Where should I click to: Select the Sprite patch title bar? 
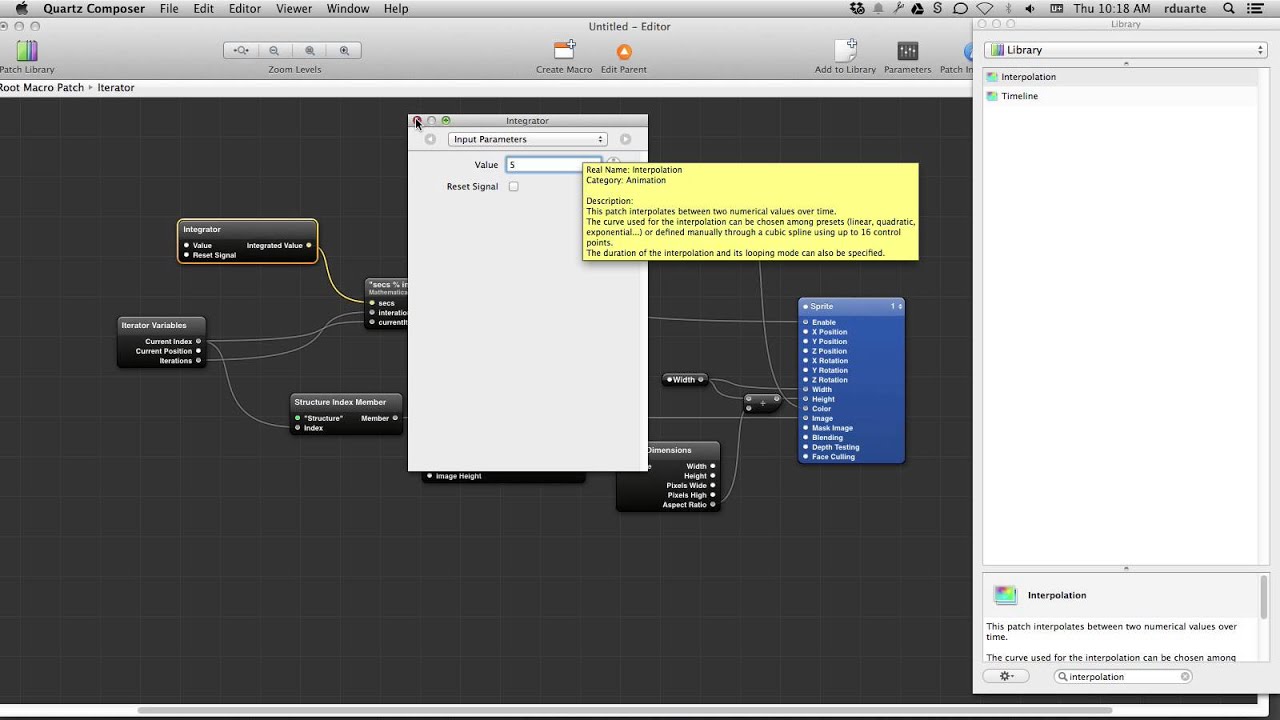[x=851, y=306]
